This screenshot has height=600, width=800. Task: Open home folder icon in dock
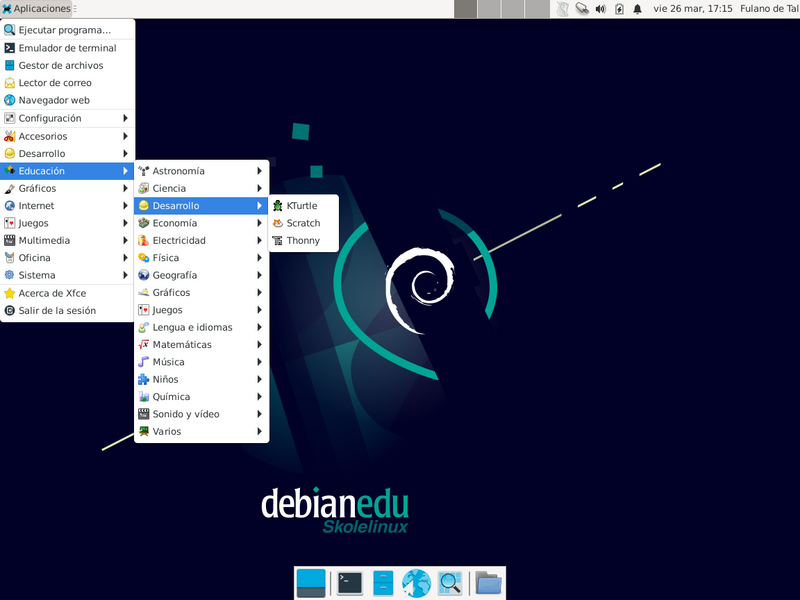pos(488,583)
